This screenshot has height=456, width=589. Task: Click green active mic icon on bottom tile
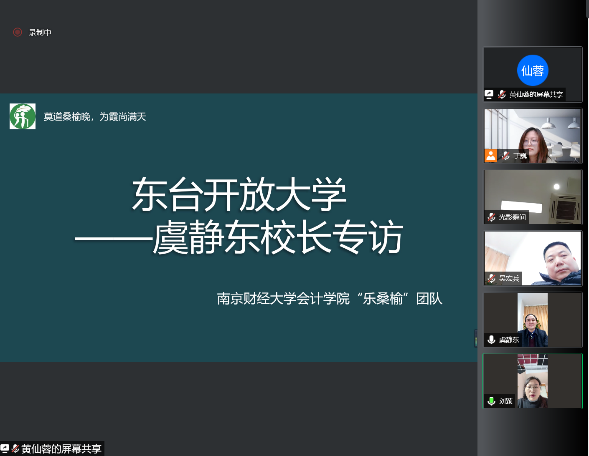[x=491, y=401]
